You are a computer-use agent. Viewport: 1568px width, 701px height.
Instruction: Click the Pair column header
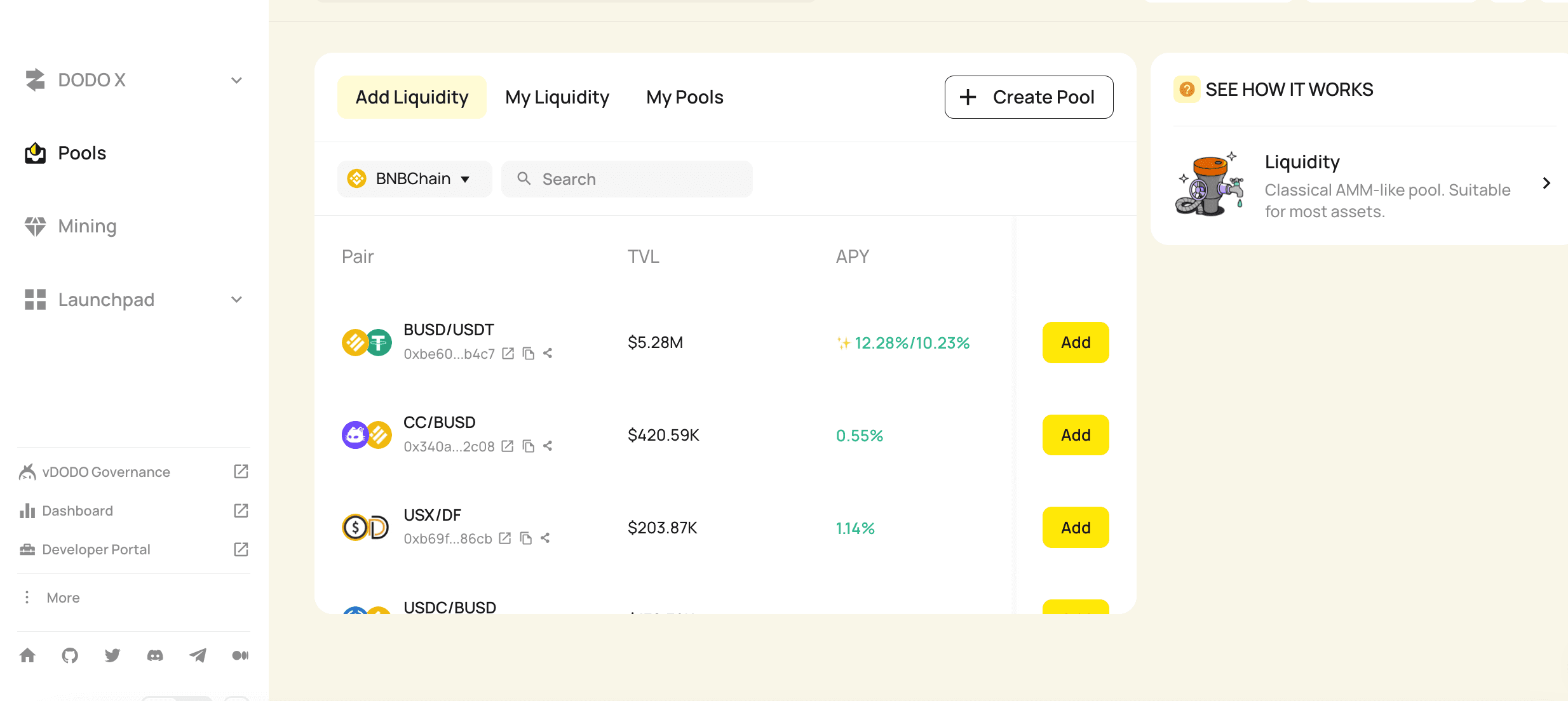pos(358,257)
